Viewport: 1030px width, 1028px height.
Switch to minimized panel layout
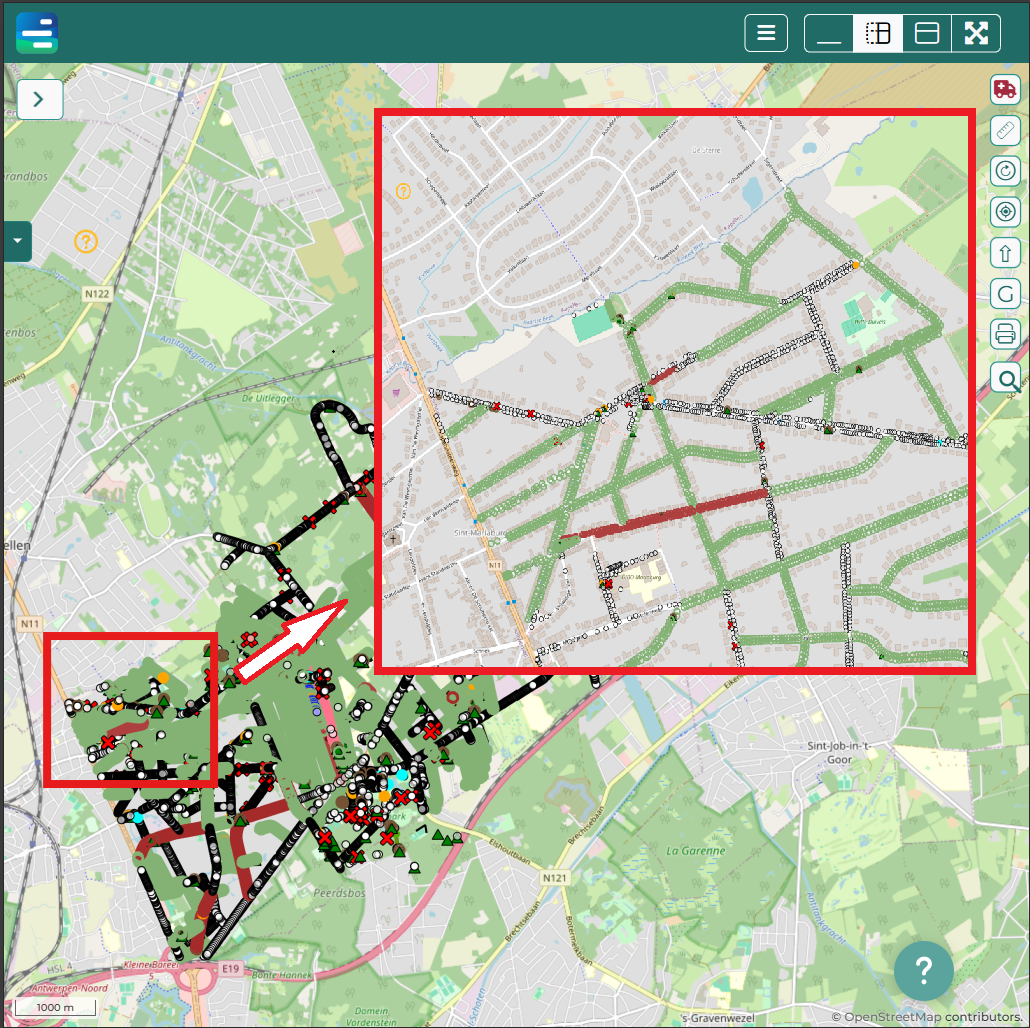(x=829, y=33)
